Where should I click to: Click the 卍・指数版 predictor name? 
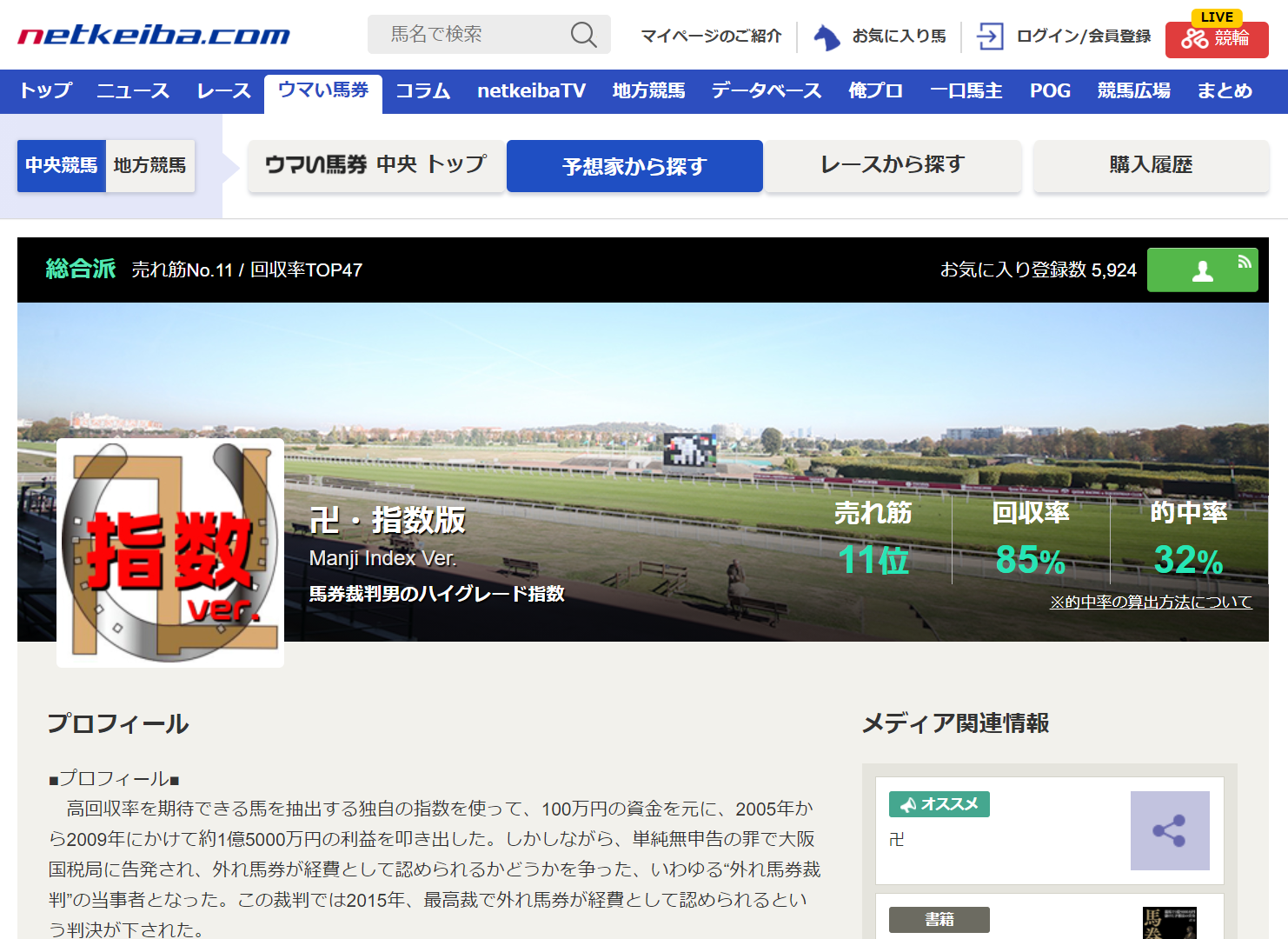point(388,520)
